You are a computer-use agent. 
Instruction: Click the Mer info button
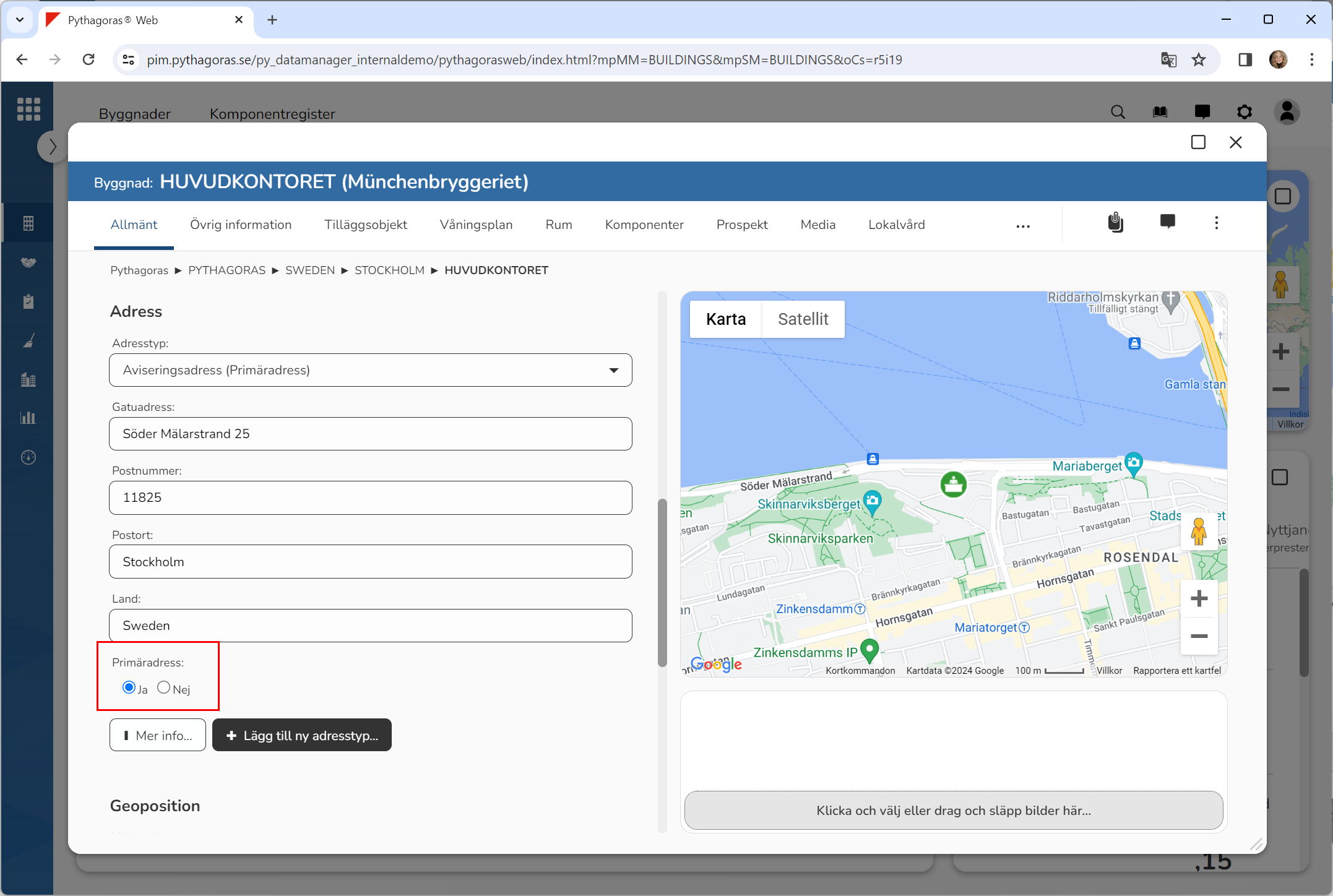tap(158, 735)
